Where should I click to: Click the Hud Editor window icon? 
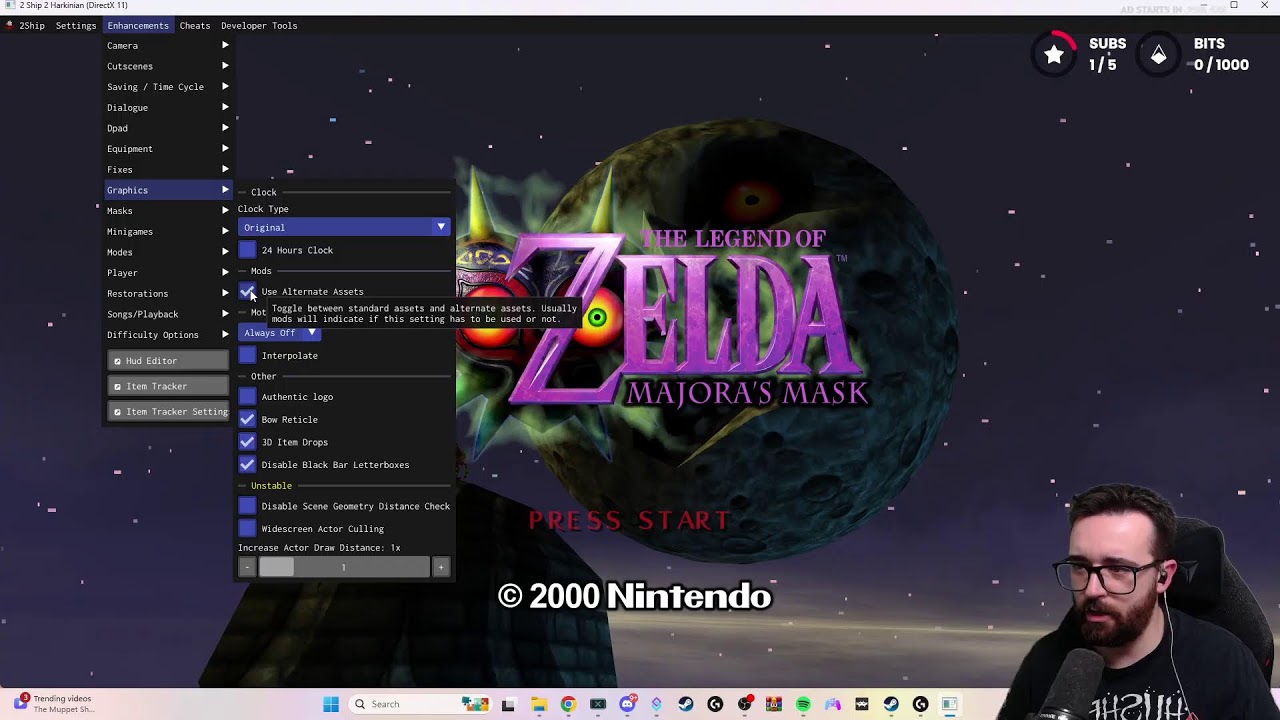[117, 361]
